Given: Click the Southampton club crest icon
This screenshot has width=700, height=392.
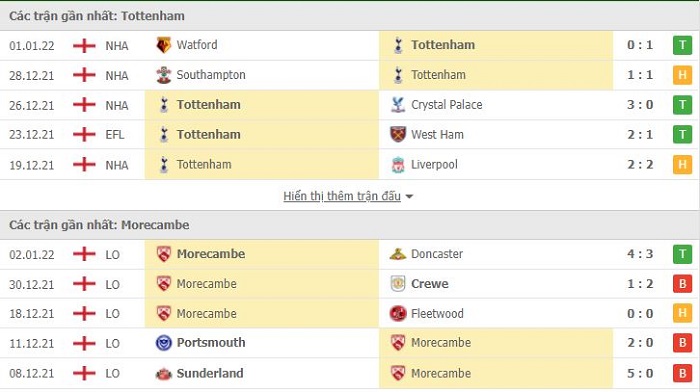Looking at the screenshot, I should pos(163,75).
